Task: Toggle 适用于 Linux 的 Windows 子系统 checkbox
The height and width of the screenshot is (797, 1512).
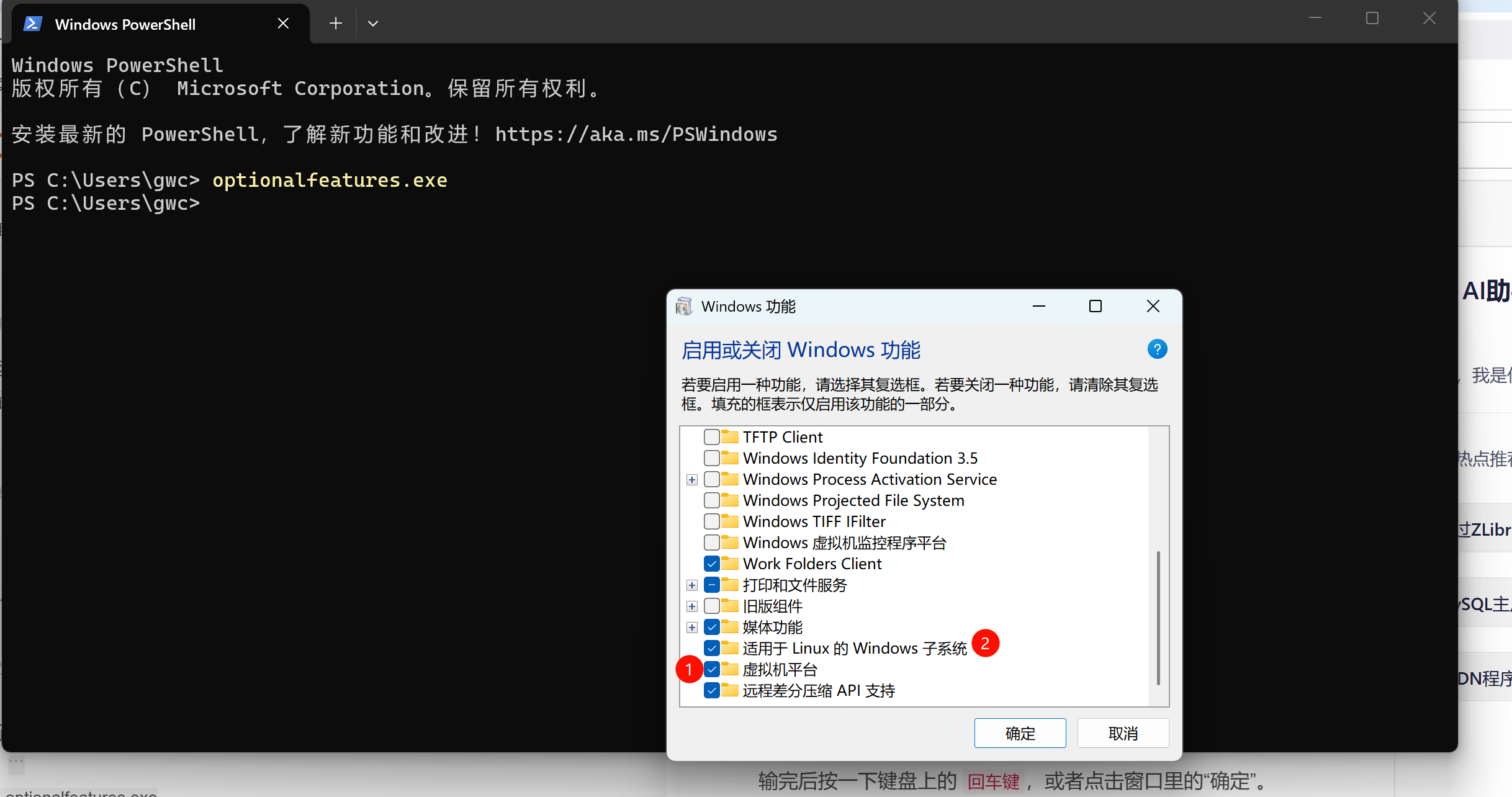Action: [x=712, y=648]
